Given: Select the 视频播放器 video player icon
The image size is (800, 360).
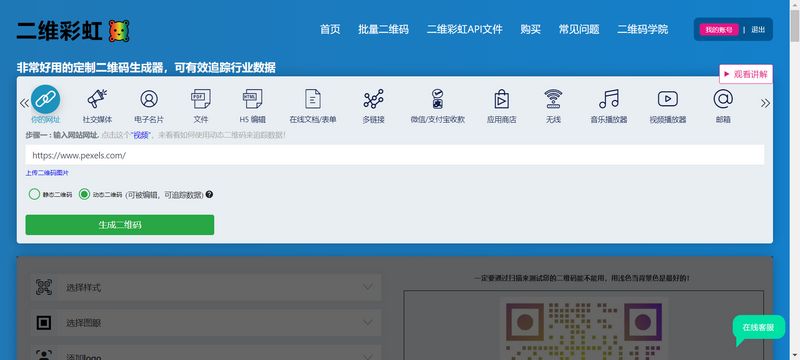Looking at the screenshot, I should tap(667, 99).
